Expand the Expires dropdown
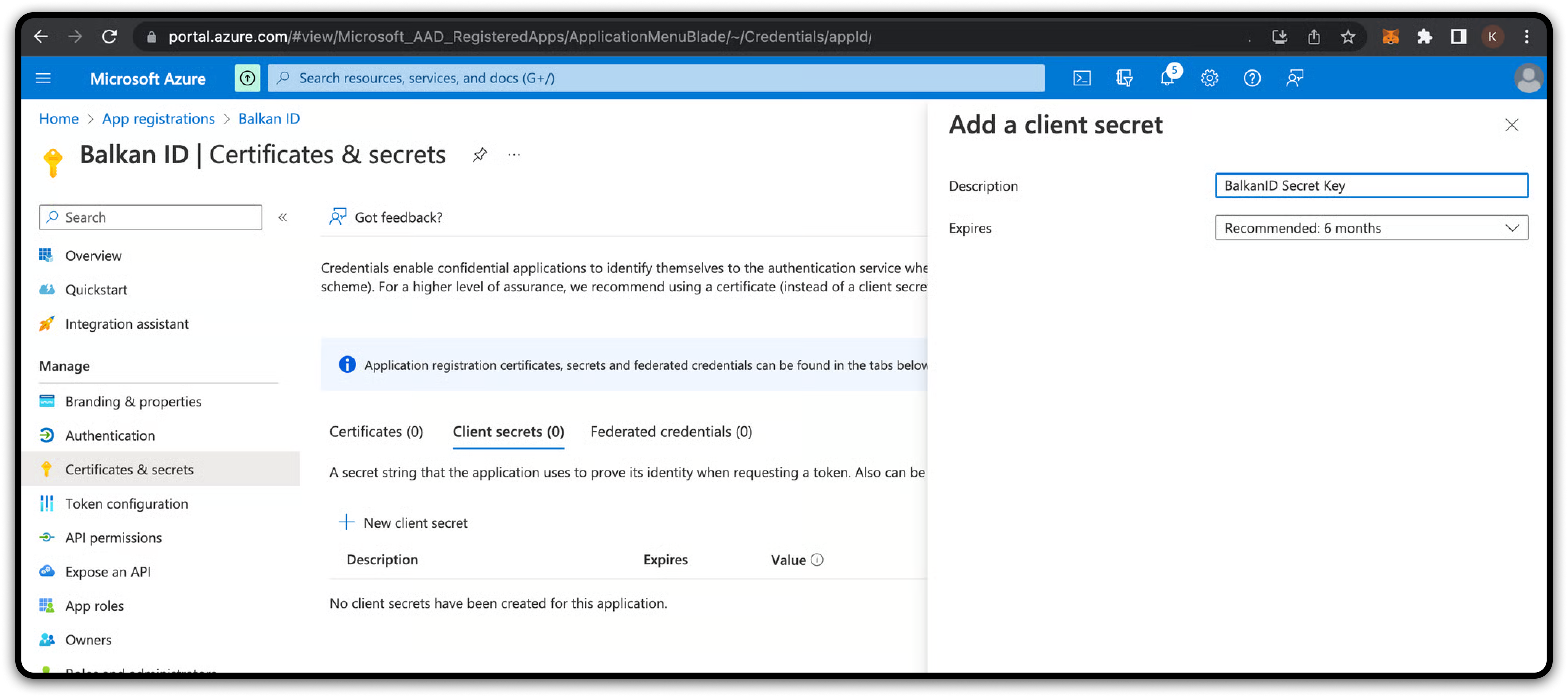This screenshot has width=1568, height=697. pos(1371,228)
